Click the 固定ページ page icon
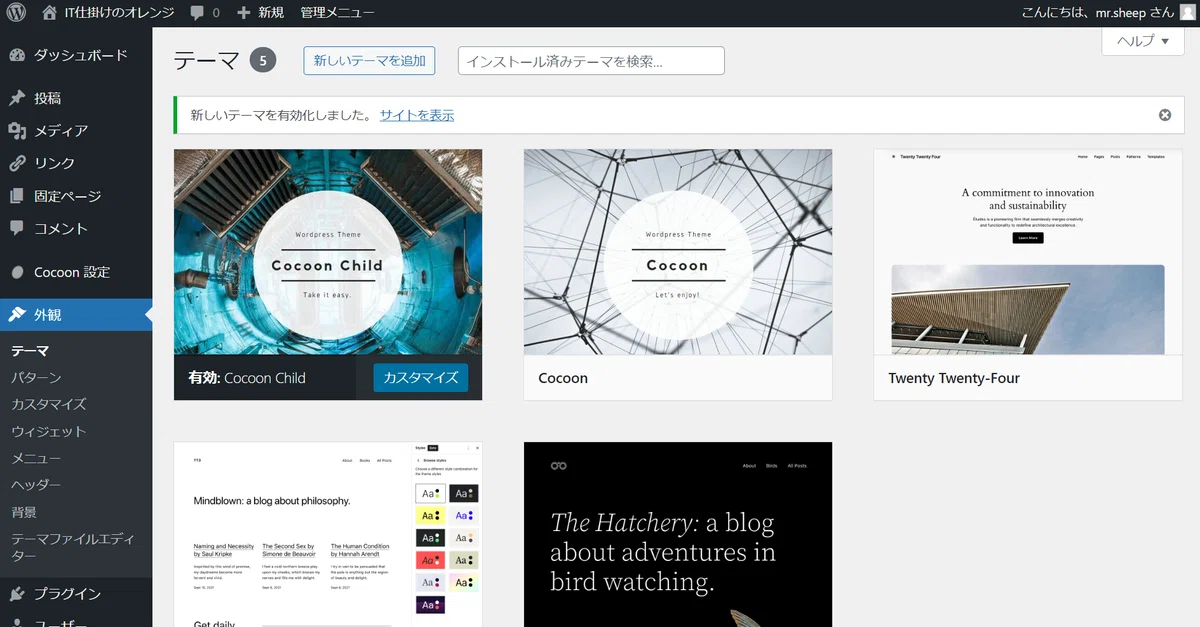The image size is (1200, 627). 17,196
